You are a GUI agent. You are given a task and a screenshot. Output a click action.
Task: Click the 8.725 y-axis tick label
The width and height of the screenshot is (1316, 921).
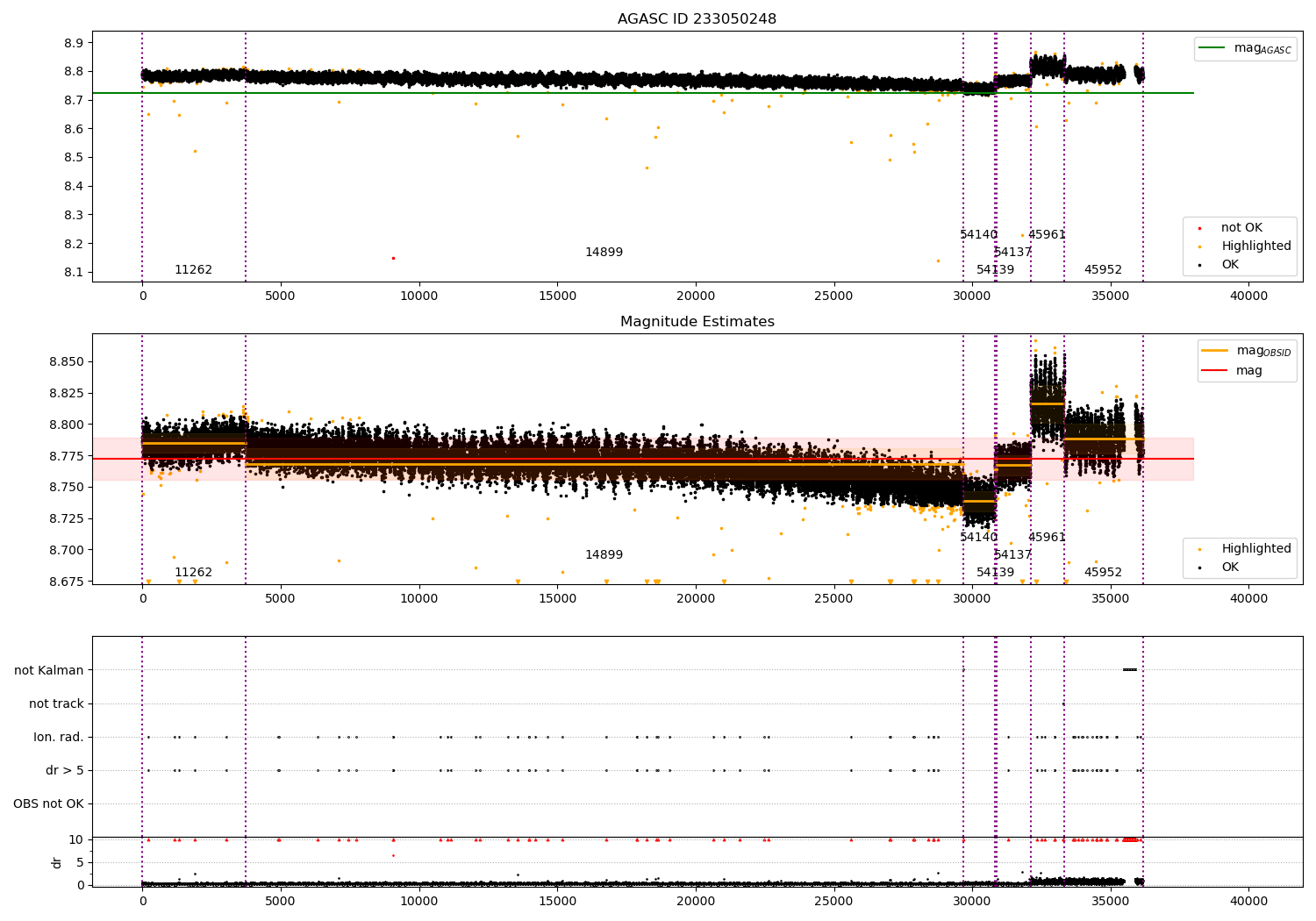[x=67, y=518]
